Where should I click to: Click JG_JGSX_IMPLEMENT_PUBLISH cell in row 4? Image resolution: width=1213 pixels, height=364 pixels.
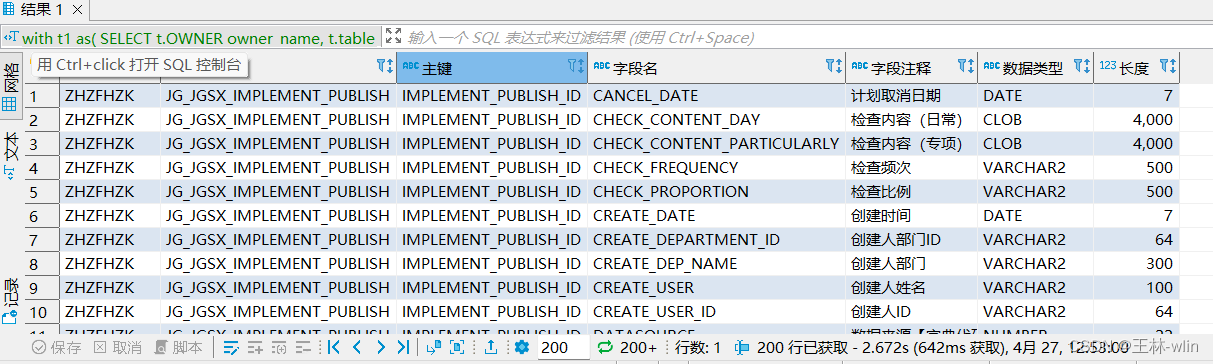pos(278,168)
